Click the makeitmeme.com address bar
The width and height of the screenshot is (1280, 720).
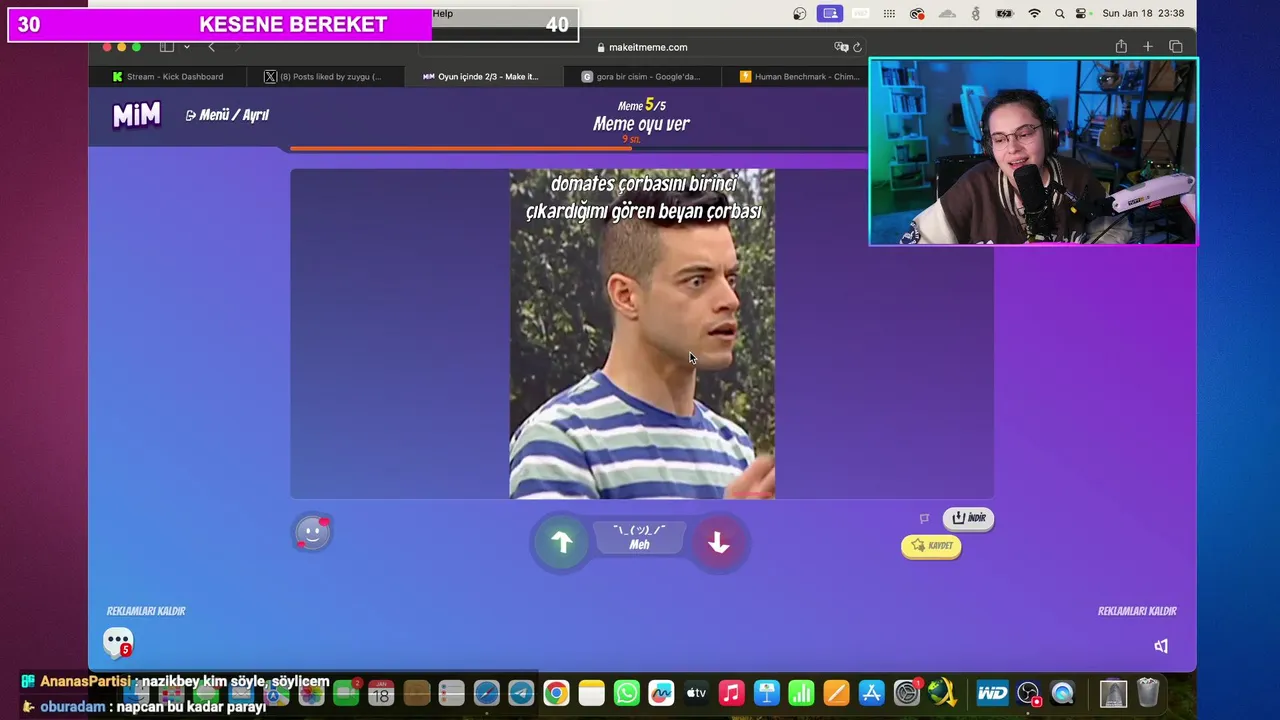pyautogui.click(x=640, y=47)
